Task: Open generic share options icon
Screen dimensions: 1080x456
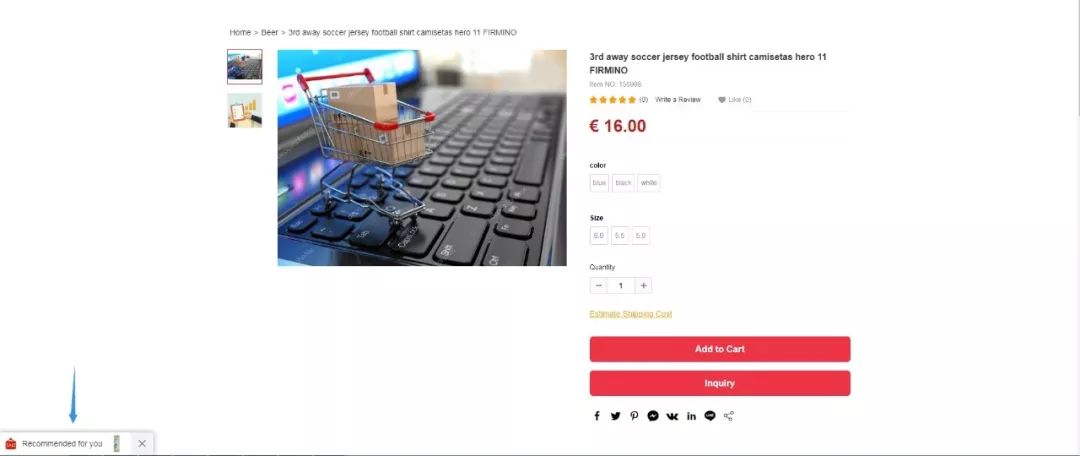Action: click(729, 416)
